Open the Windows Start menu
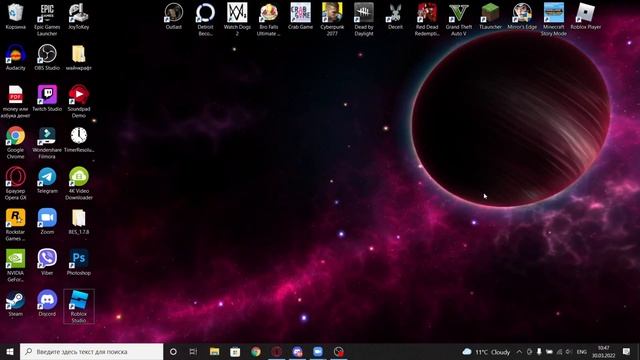This screenshot has height=360, width=640. 10,351
